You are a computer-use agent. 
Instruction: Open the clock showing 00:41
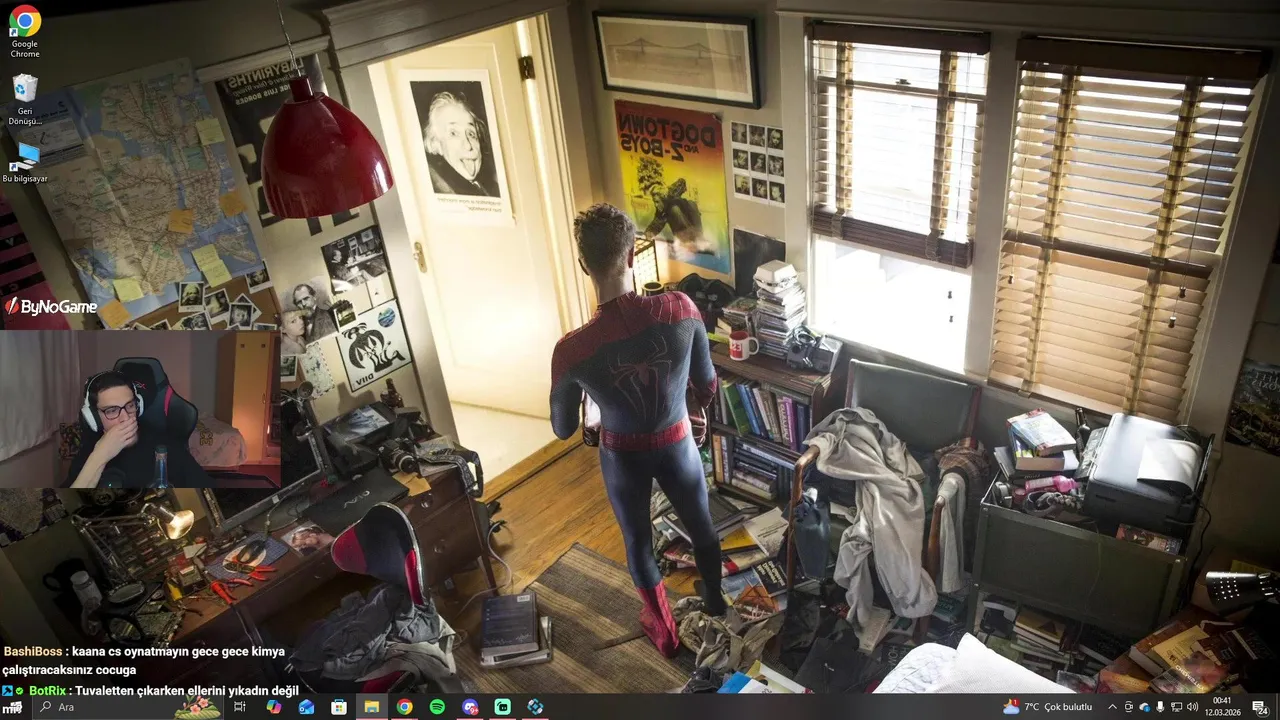coord(1222,707)
